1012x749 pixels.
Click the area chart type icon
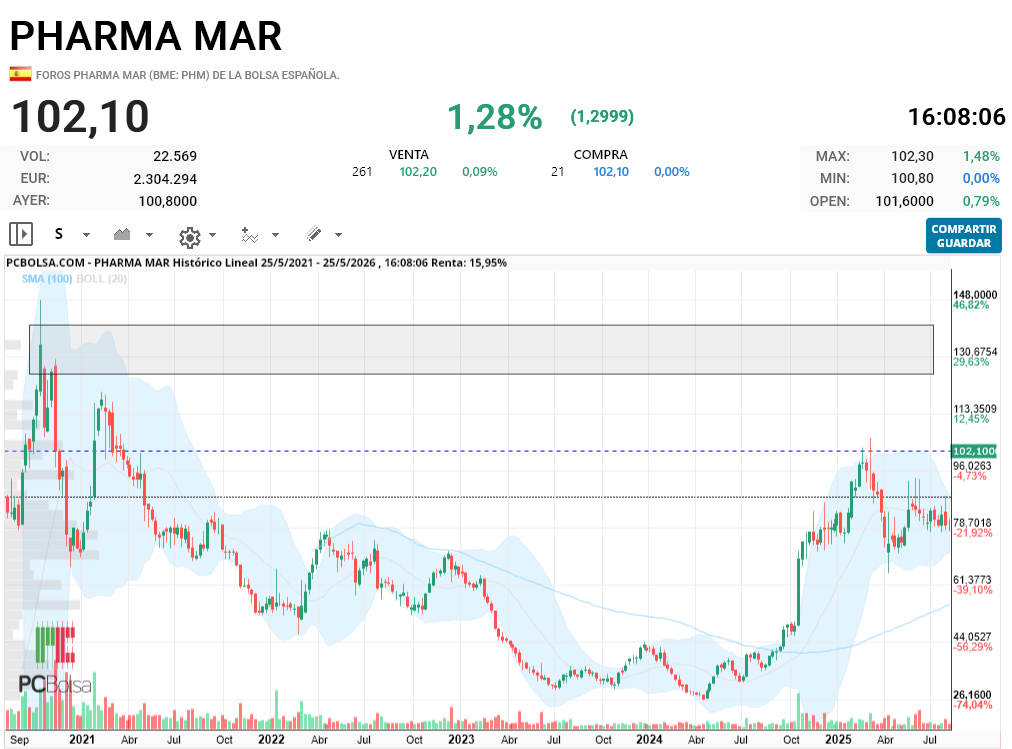click(122, 234)
